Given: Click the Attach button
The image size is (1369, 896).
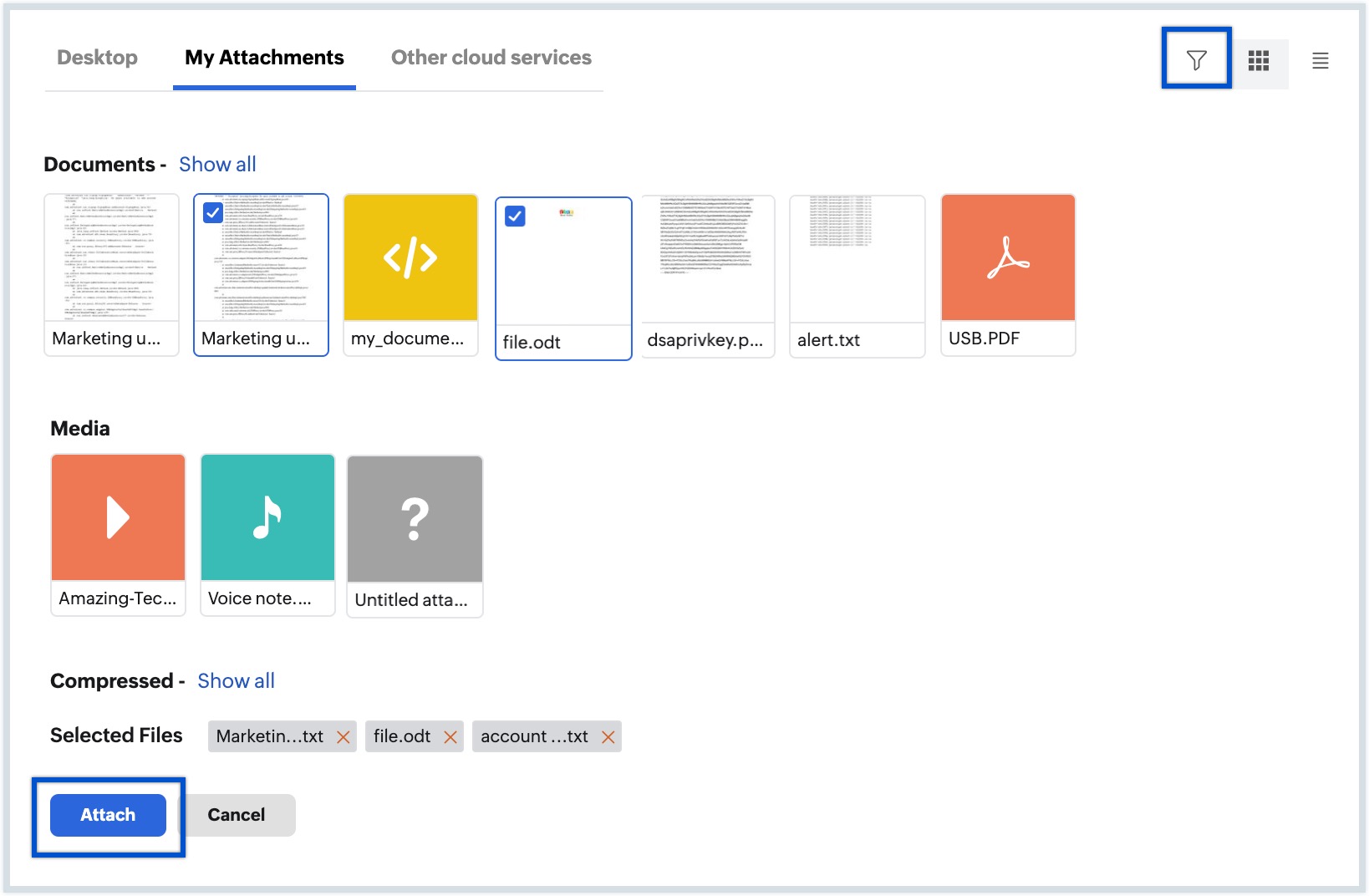Looking at the screenshot, I should click(x=108, y=815).
